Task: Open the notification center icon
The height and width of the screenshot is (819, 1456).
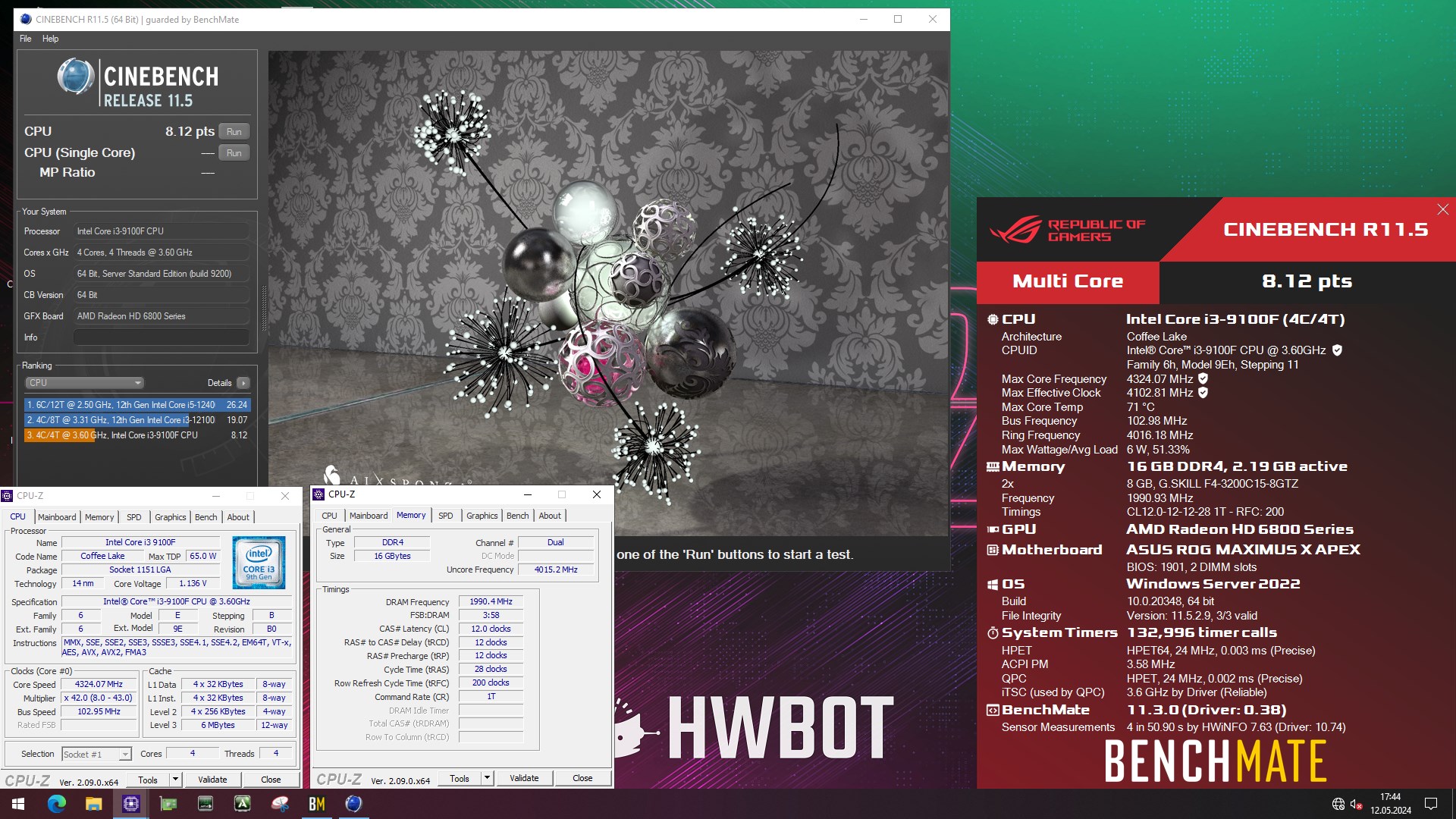Action: tap(1431, 804)
